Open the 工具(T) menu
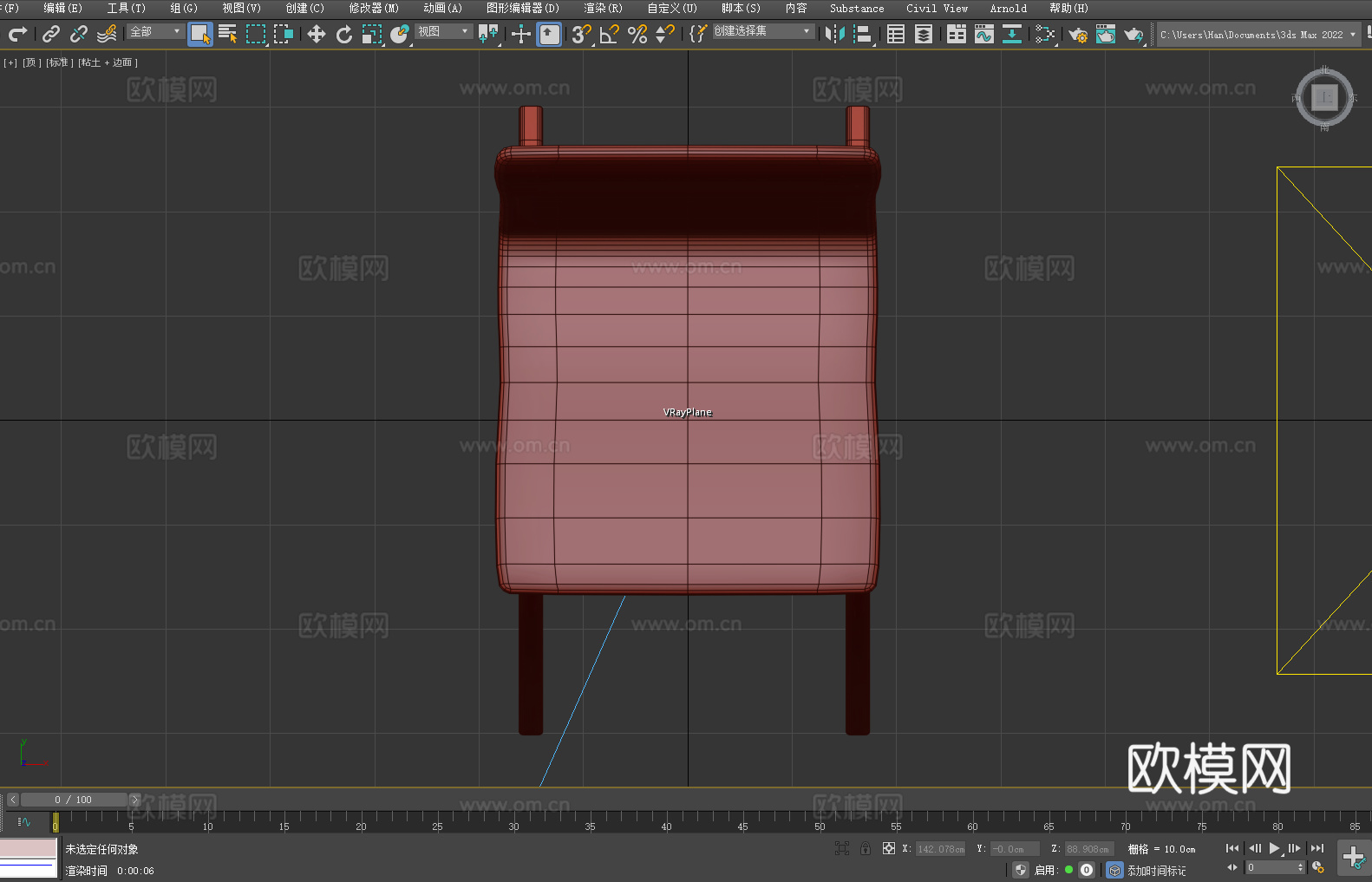Image resolution: width=1372 pixels, height=882 pixels. tap(126, 8)
